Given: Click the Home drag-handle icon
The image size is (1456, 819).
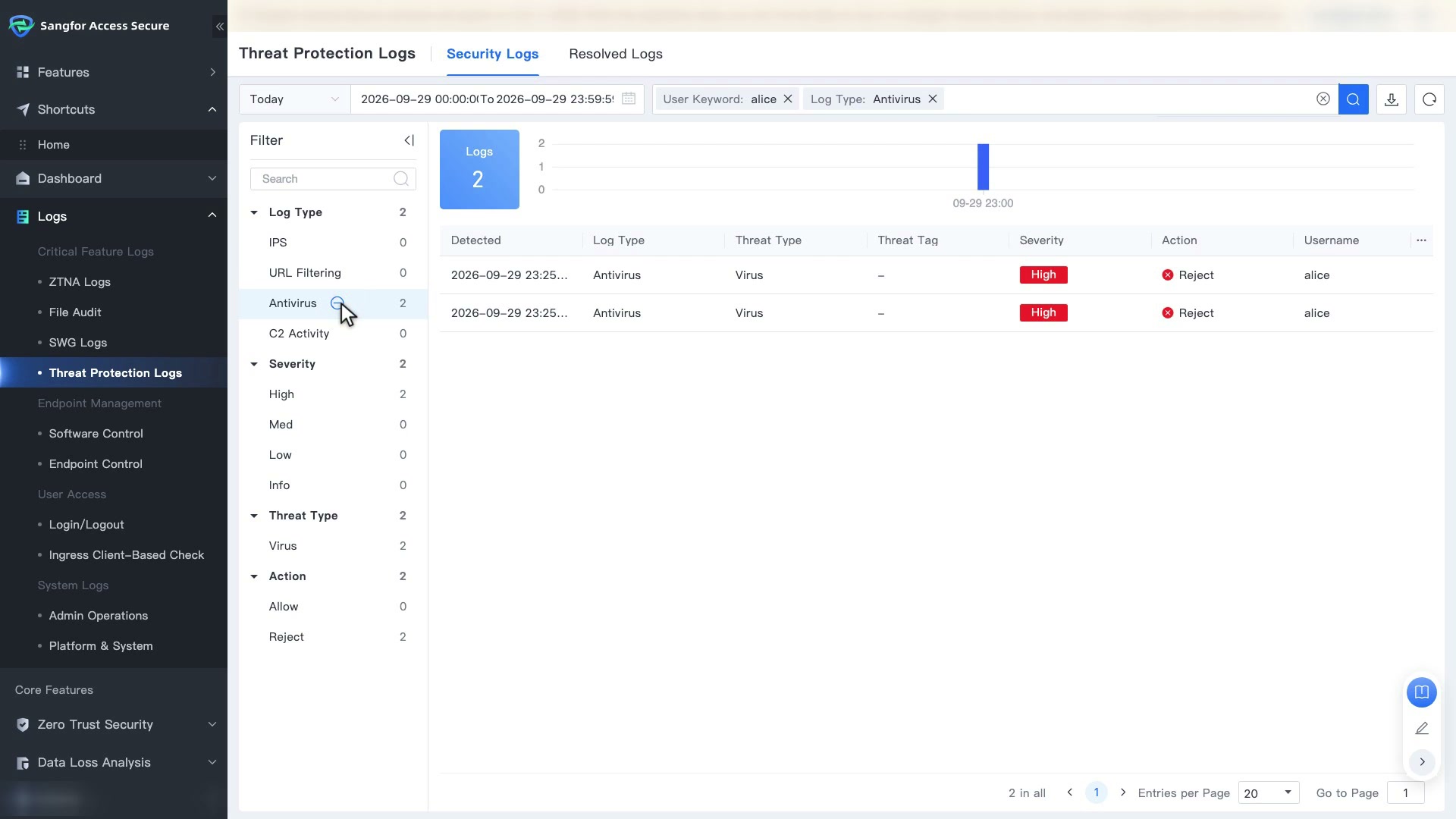Looking at the screenshot, I should click(x=23, y=145).
